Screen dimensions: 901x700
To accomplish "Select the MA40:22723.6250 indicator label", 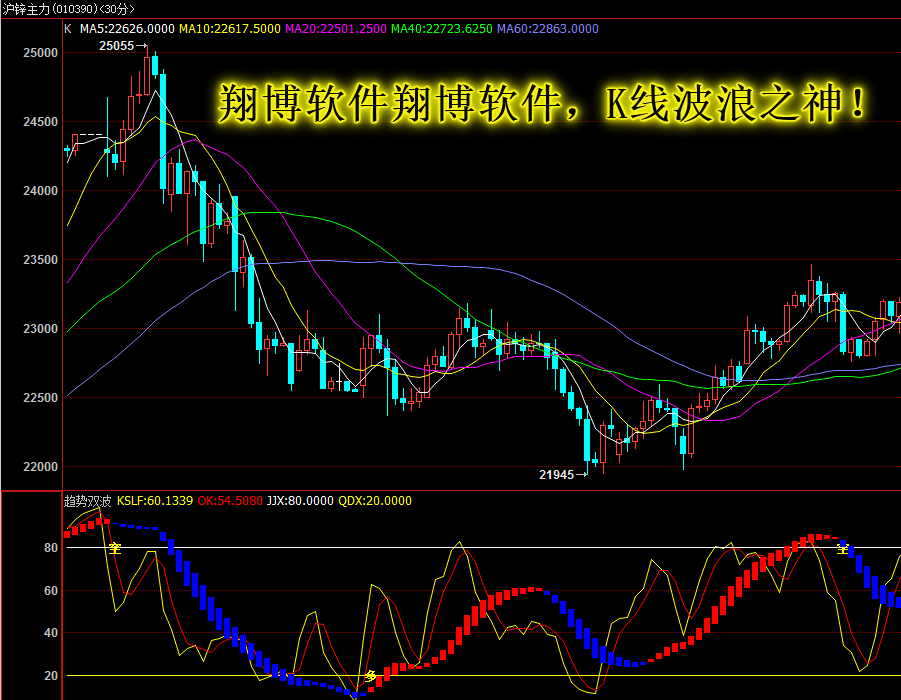I will click(441, 29).
